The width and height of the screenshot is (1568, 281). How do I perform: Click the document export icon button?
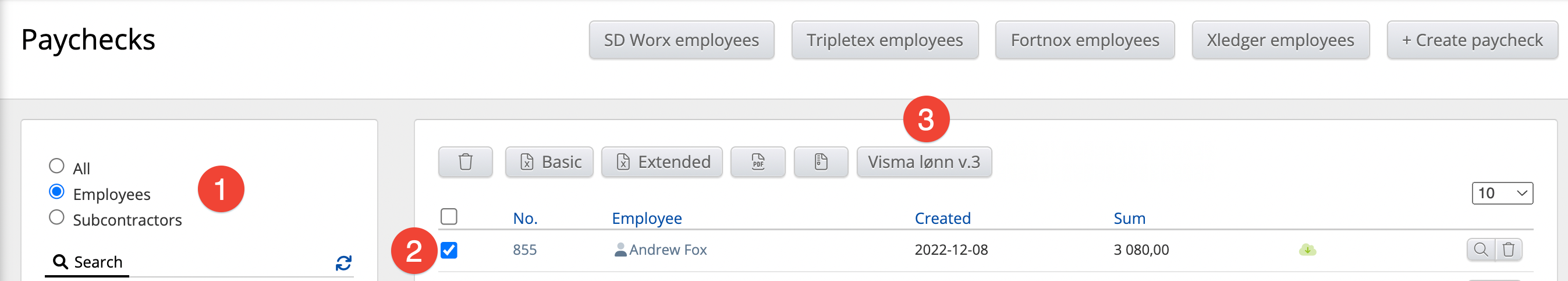pos(821,162)
